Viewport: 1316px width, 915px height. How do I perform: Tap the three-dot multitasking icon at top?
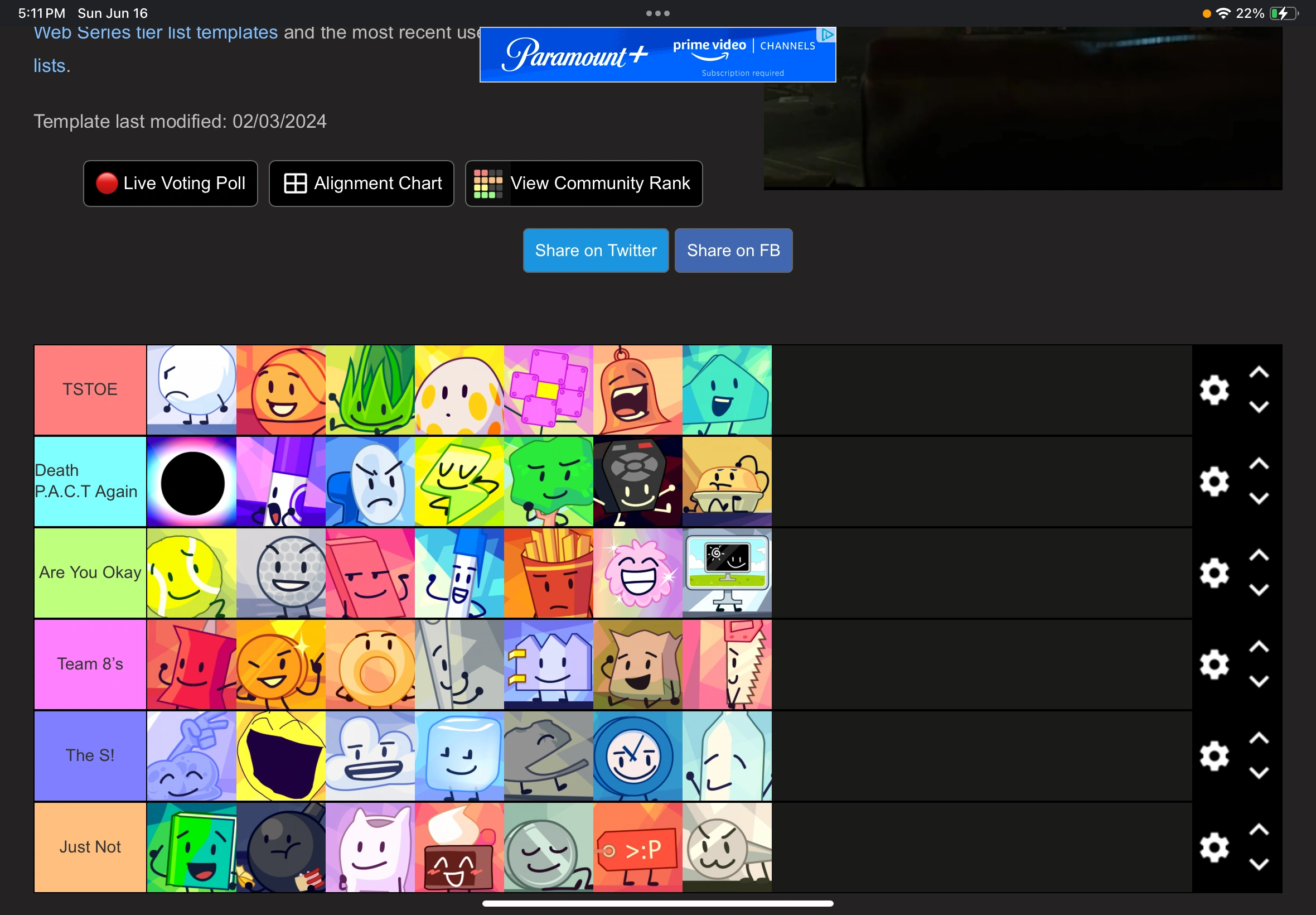[657, 13]
